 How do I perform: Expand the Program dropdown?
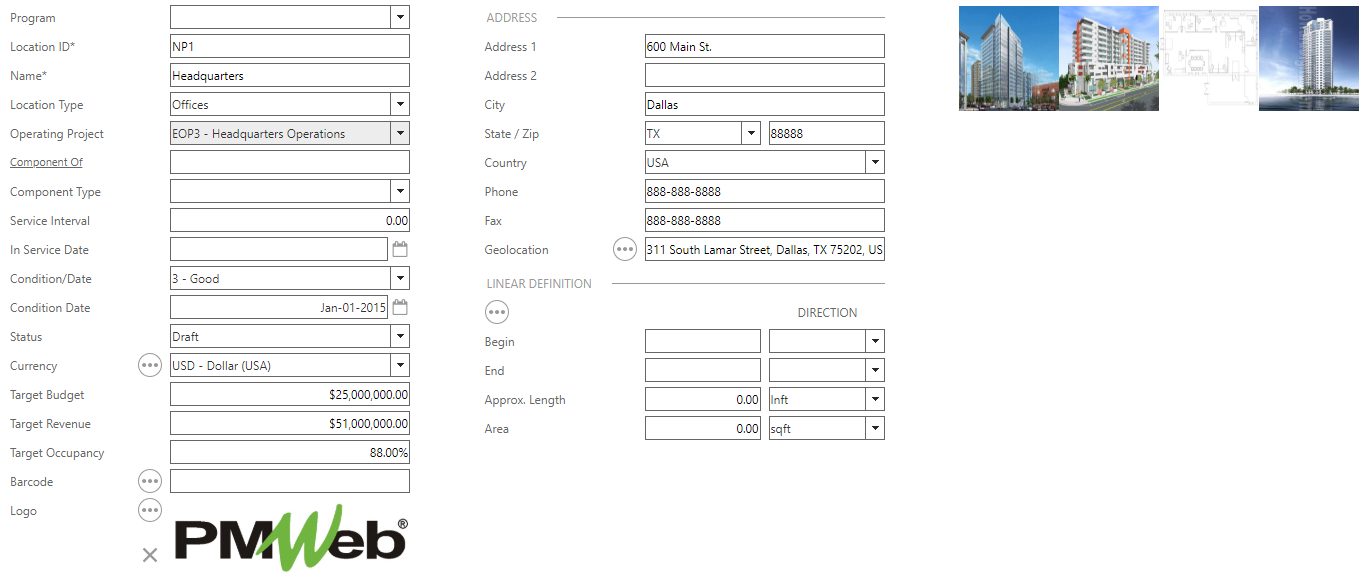(399, 17)
